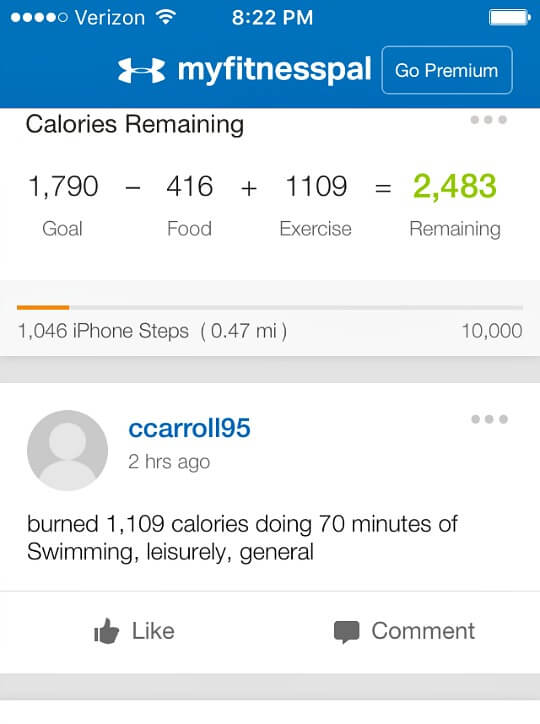
Task: Tap the battery indicator icon
Action: coord(510,18)
